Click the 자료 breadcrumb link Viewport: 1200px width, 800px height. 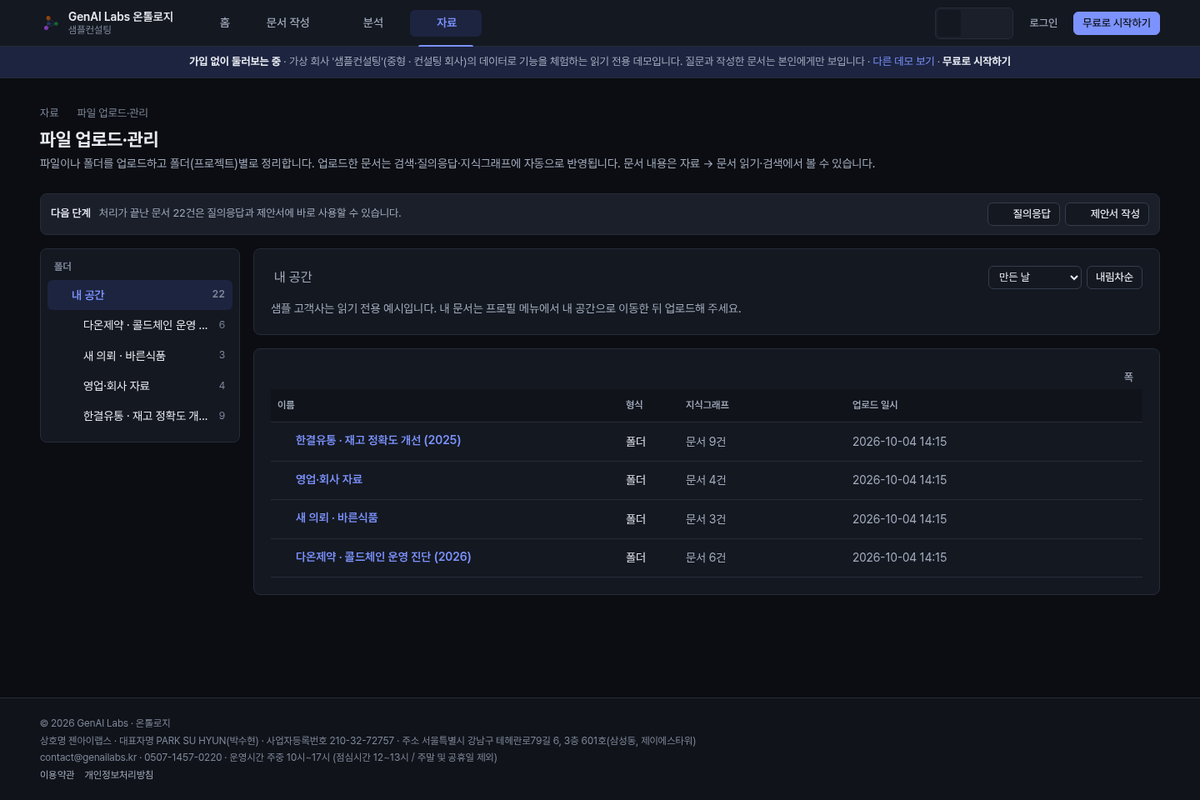[49, 113]
